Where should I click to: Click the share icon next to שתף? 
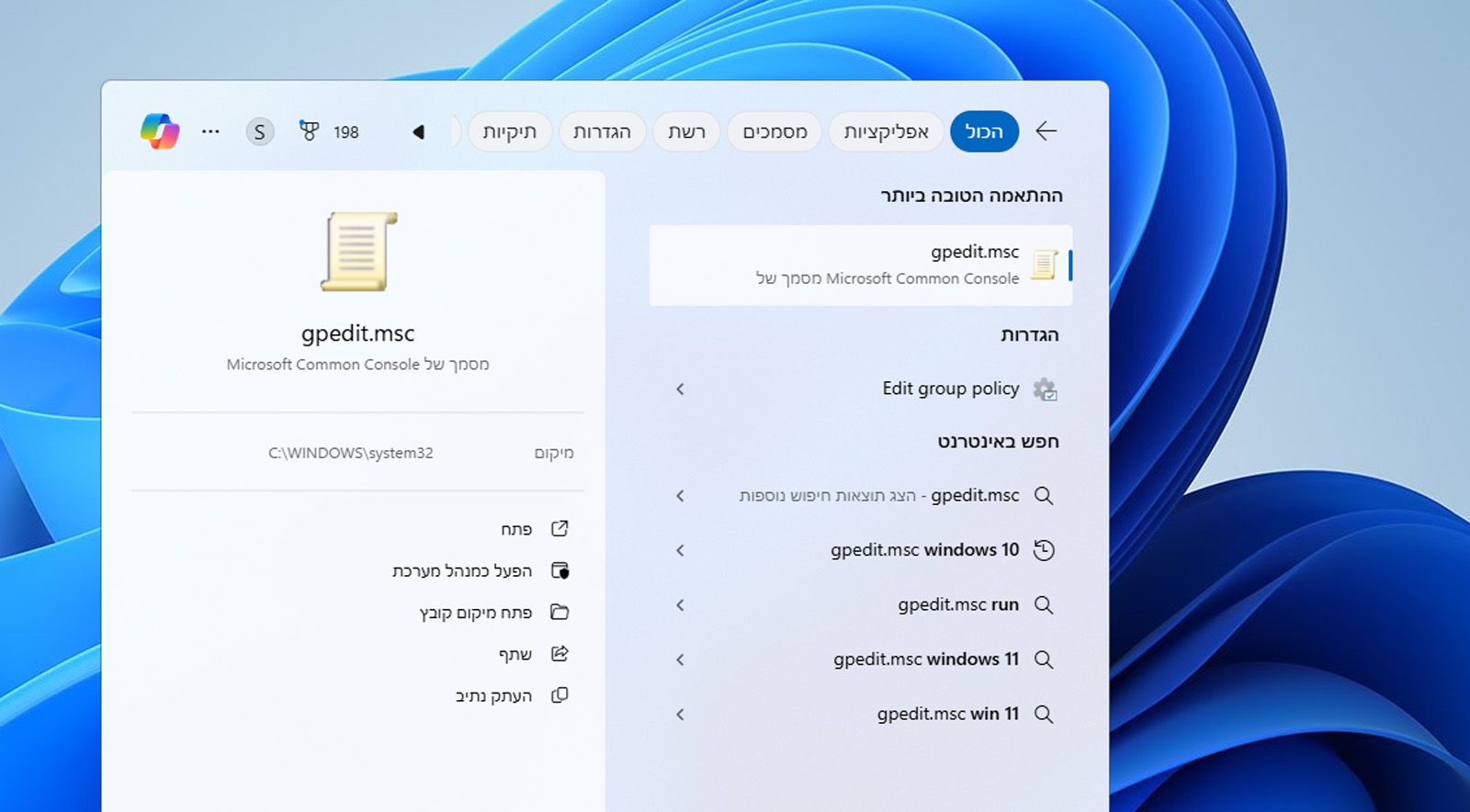(560, 653)
